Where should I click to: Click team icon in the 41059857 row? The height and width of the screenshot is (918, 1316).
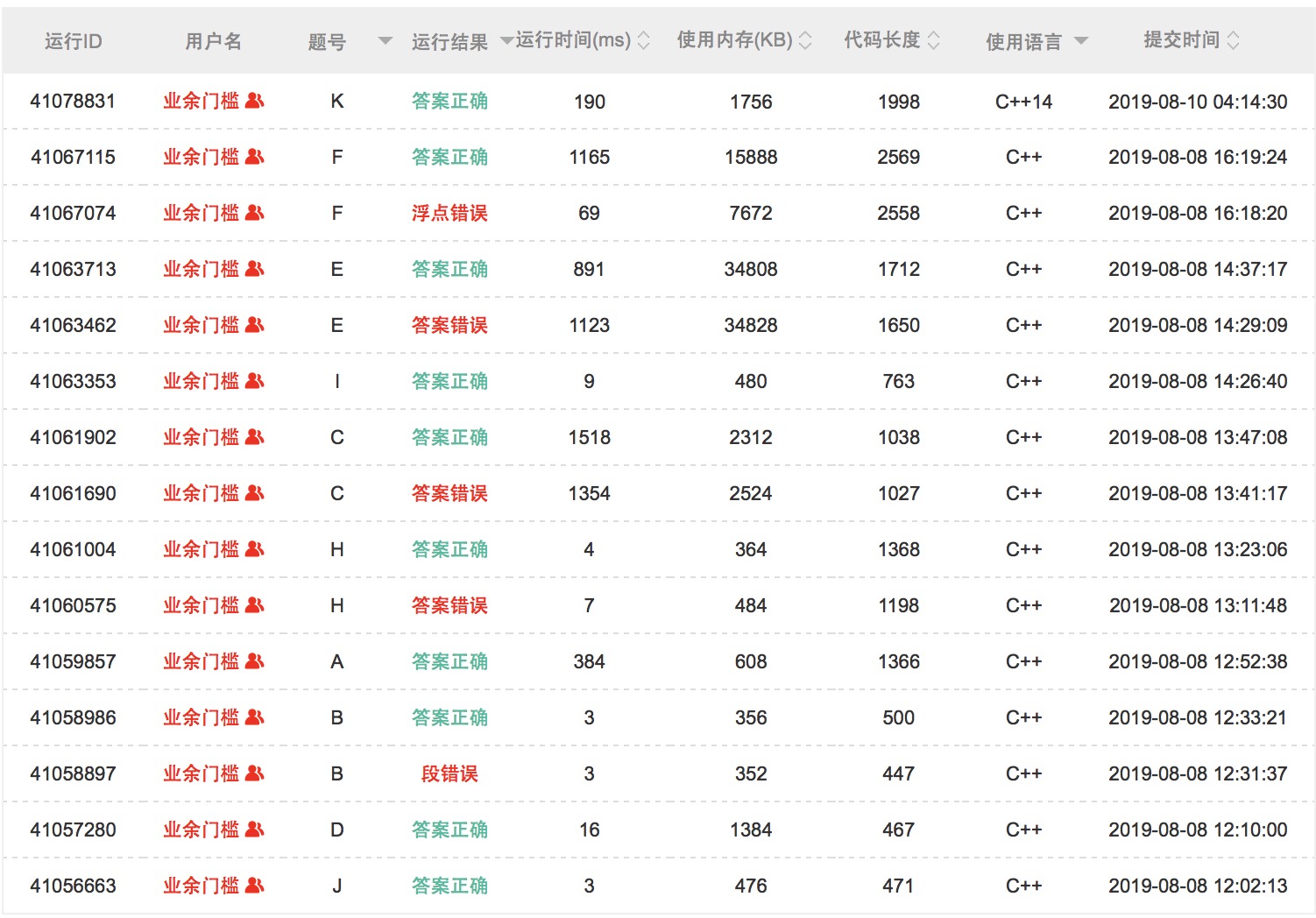click(x=255, y=661)
